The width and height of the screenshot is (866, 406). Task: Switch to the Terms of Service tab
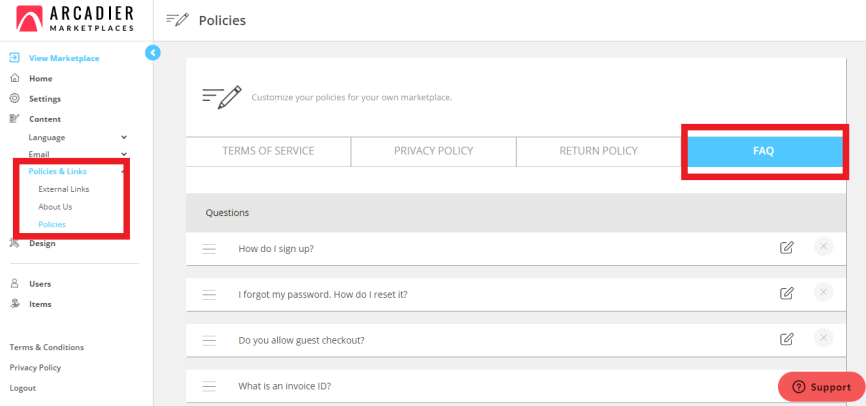[x=268, y=151]
